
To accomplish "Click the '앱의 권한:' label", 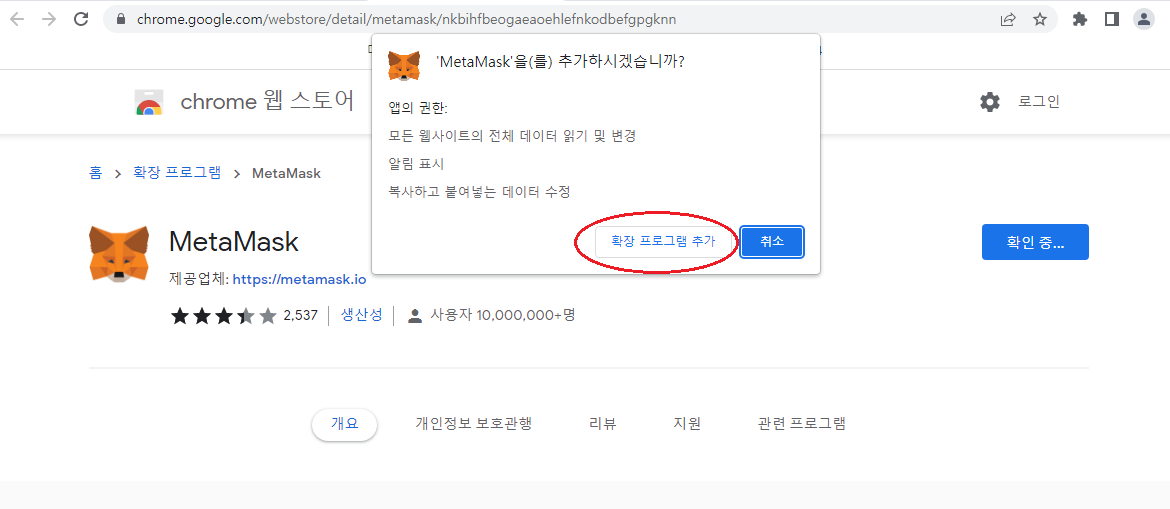I will (418, 107).
